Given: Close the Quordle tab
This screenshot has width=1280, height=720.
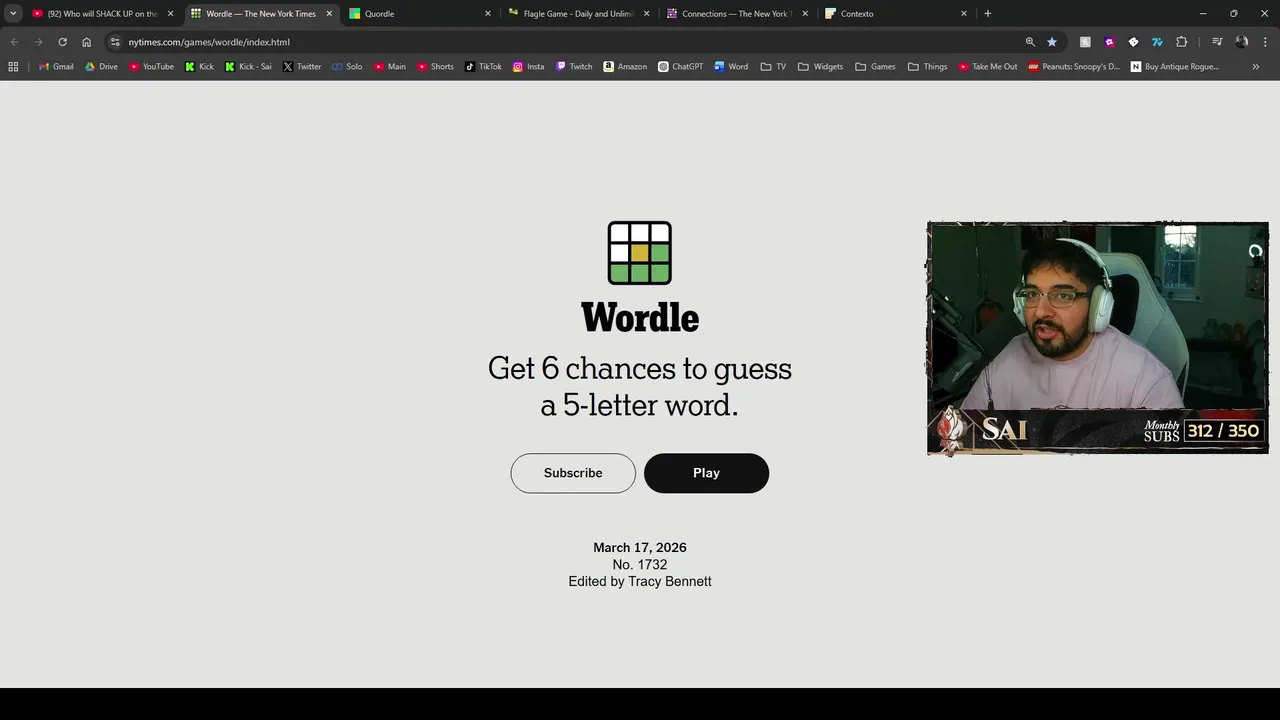Looking at the screenshot, I should pyautogui.click(x=488, y=14).
